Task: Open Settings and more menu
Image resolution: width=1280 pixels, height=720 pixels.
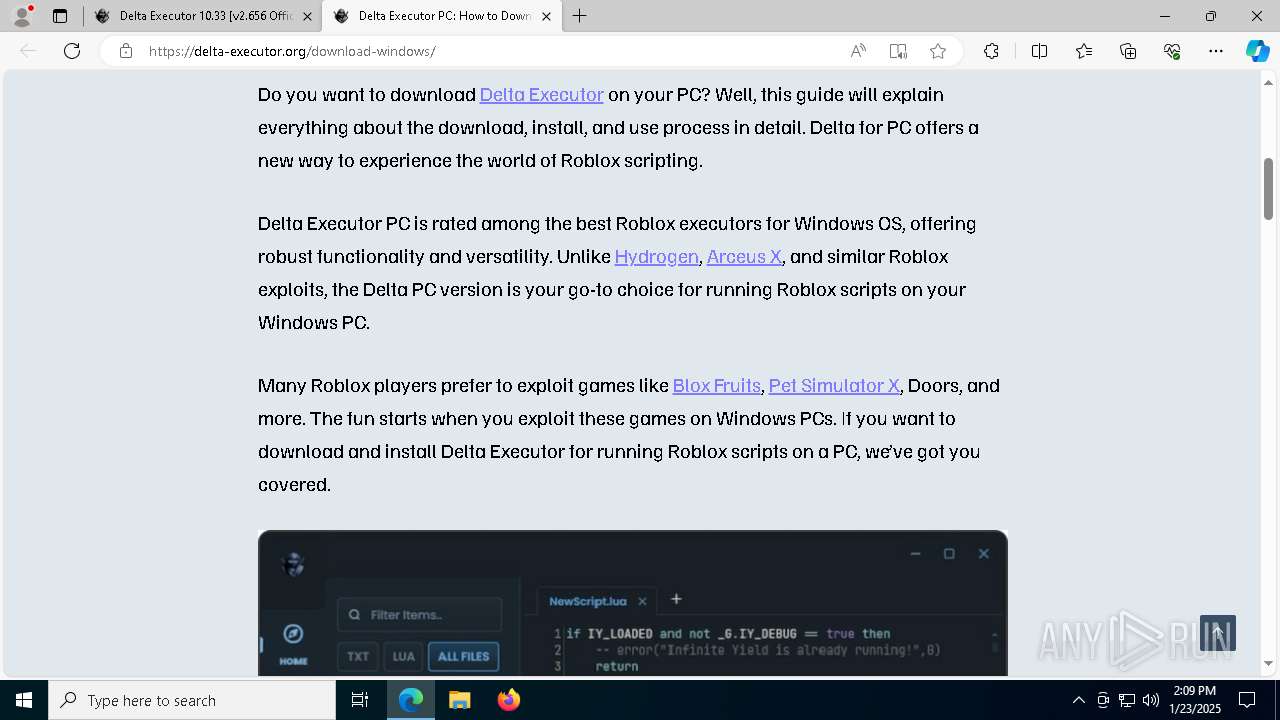Action: coord(1216,51)
